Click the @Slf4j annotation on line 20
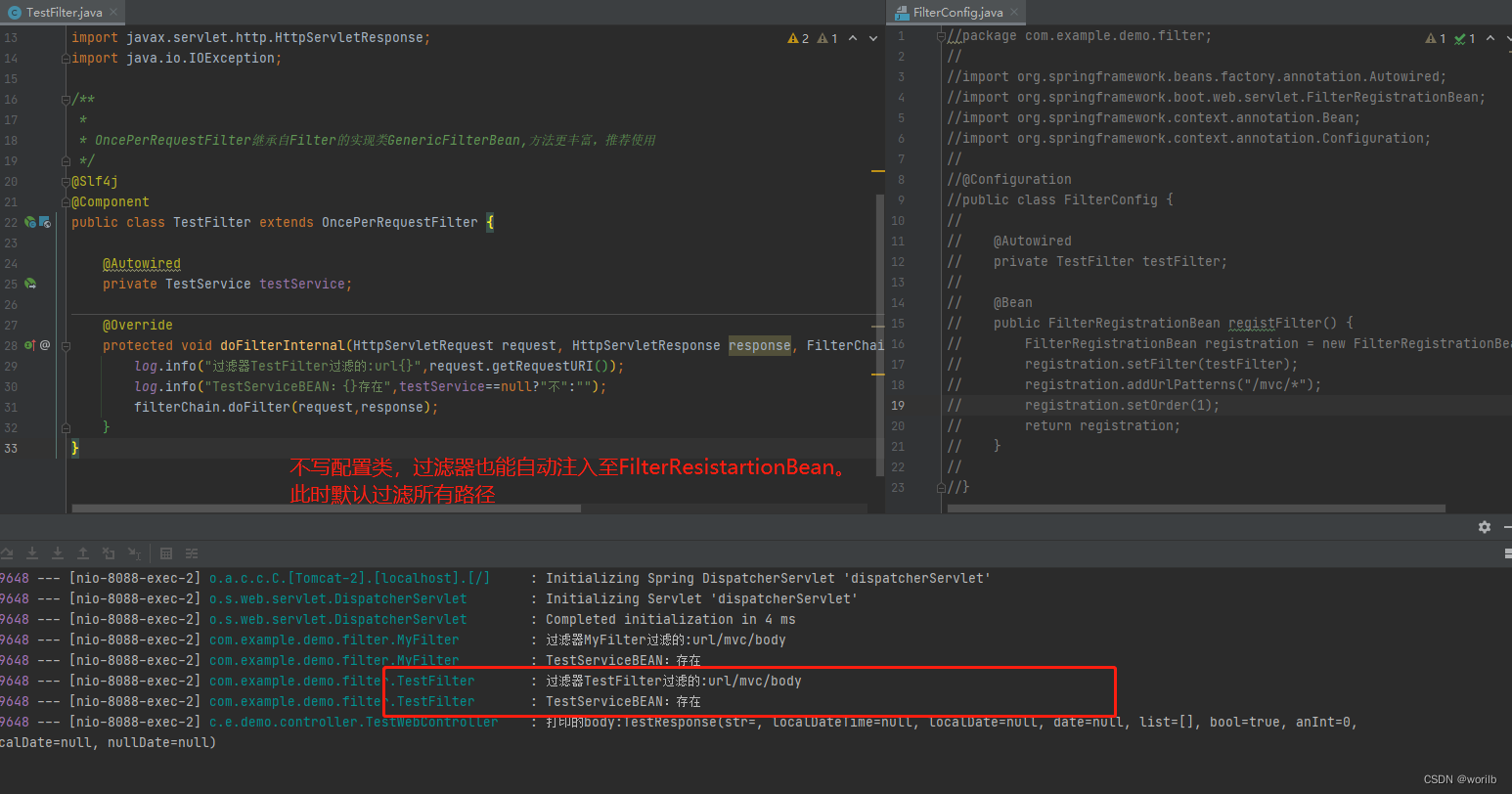This screenshot has height=794, width=1512. coord(95,182)
